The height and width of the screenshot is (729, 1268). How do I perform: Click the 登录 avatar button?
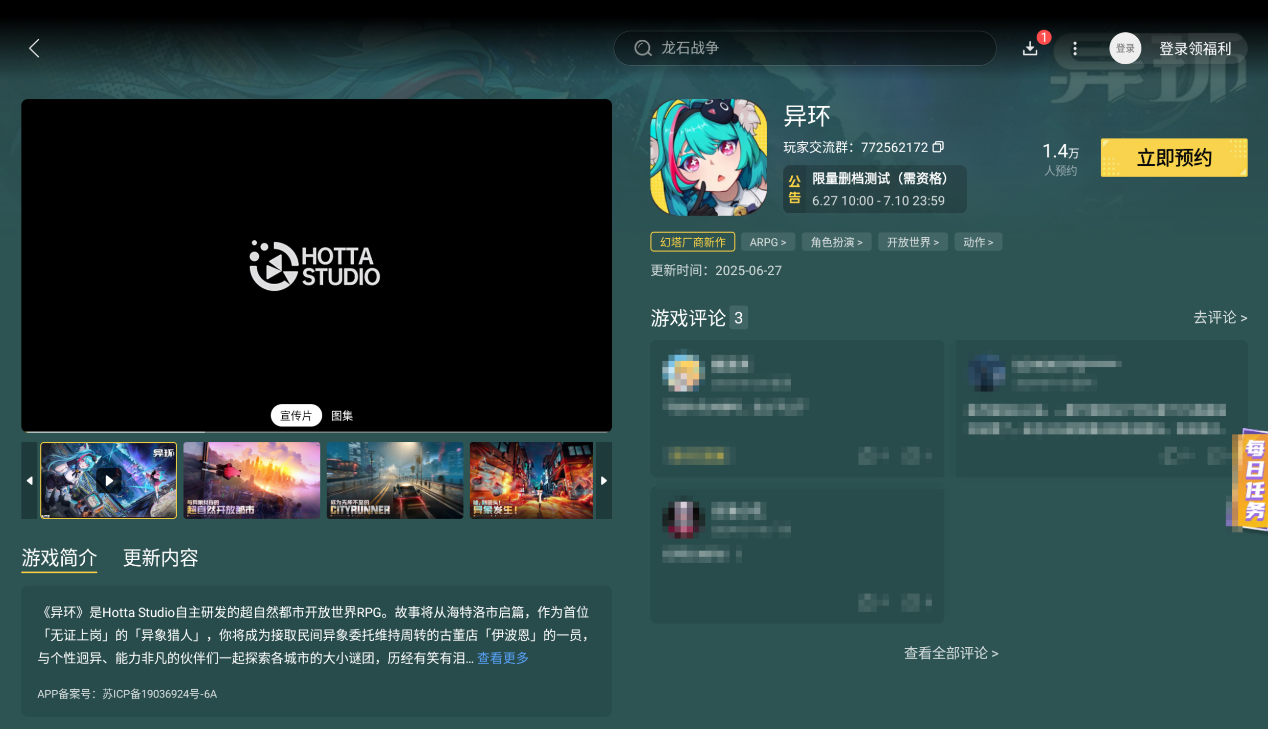(x=1125, y=48)
